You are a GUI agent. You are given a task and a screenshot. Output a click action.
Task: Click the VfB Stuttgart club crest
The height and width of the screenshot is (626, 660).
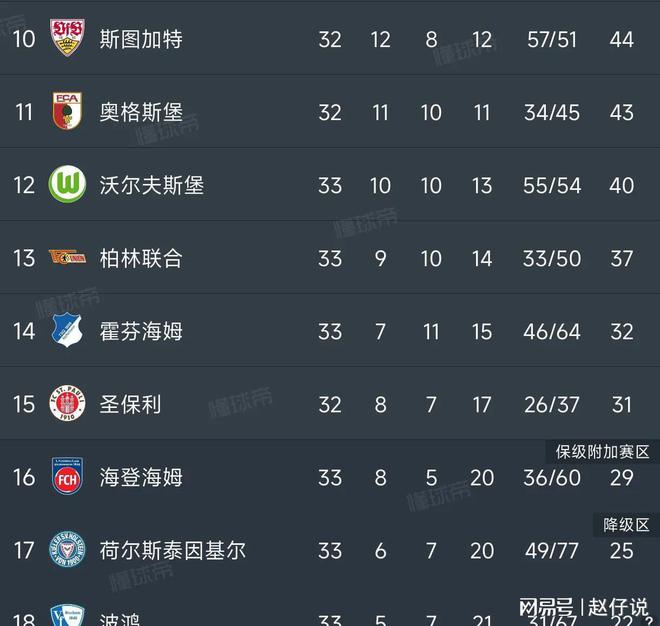click(67, 38)
